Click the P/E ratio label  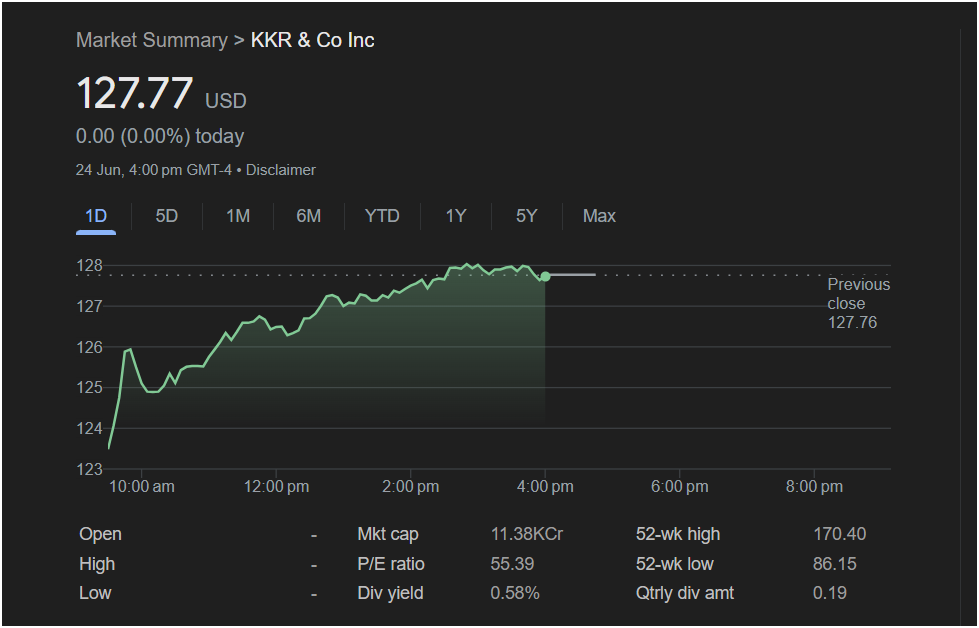click(x=391, y=564)
